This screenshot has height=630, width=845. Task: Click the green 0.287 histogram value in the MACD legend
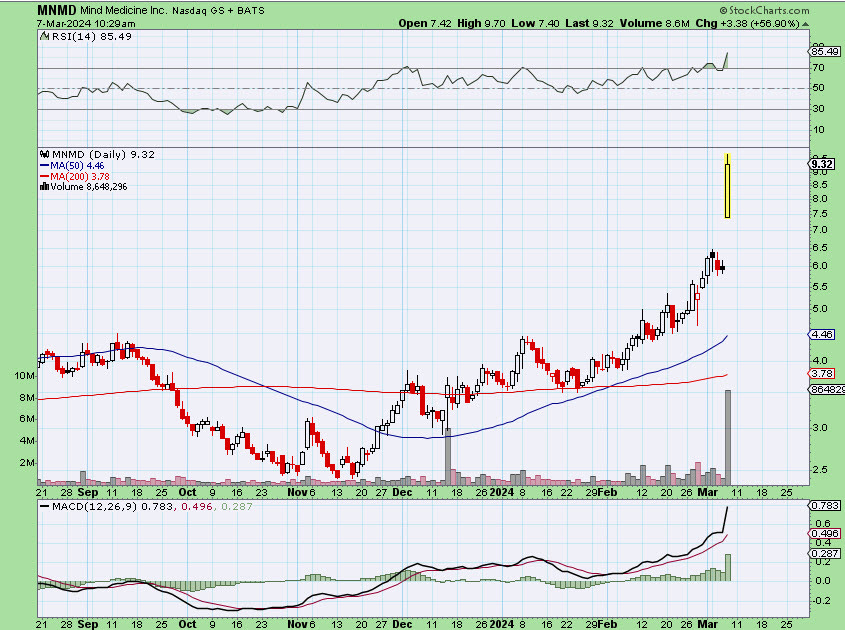point(237,507)
